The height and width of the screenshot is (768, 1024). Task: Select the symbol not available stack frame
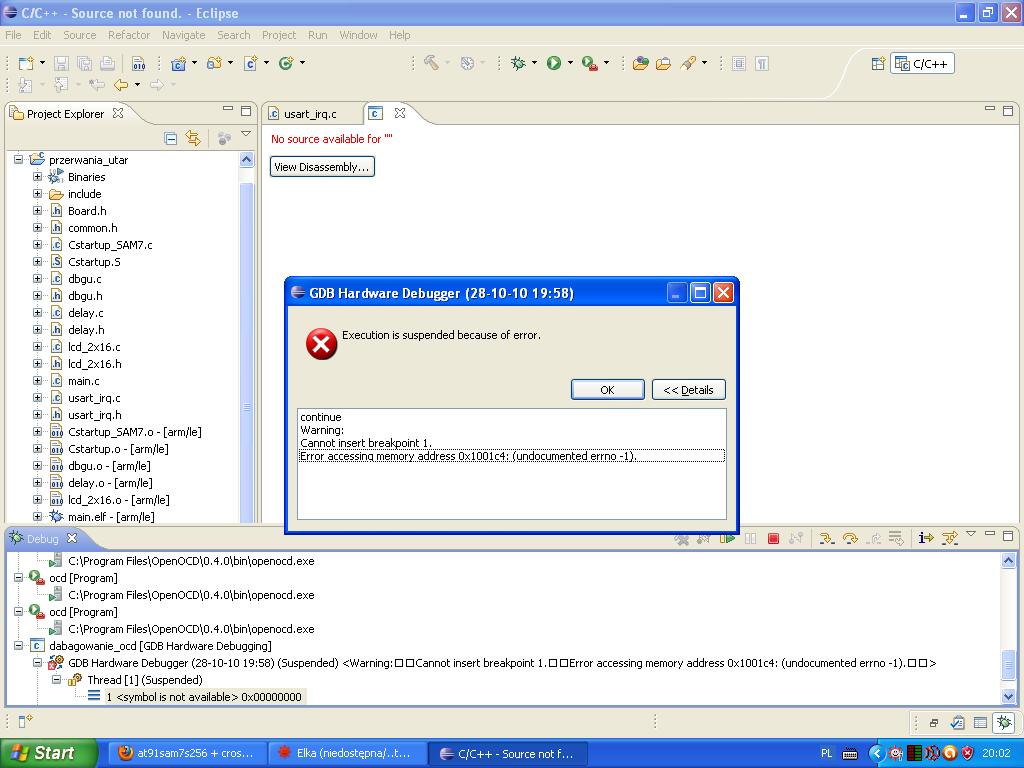pyautogui.click(x=204, y=697)
